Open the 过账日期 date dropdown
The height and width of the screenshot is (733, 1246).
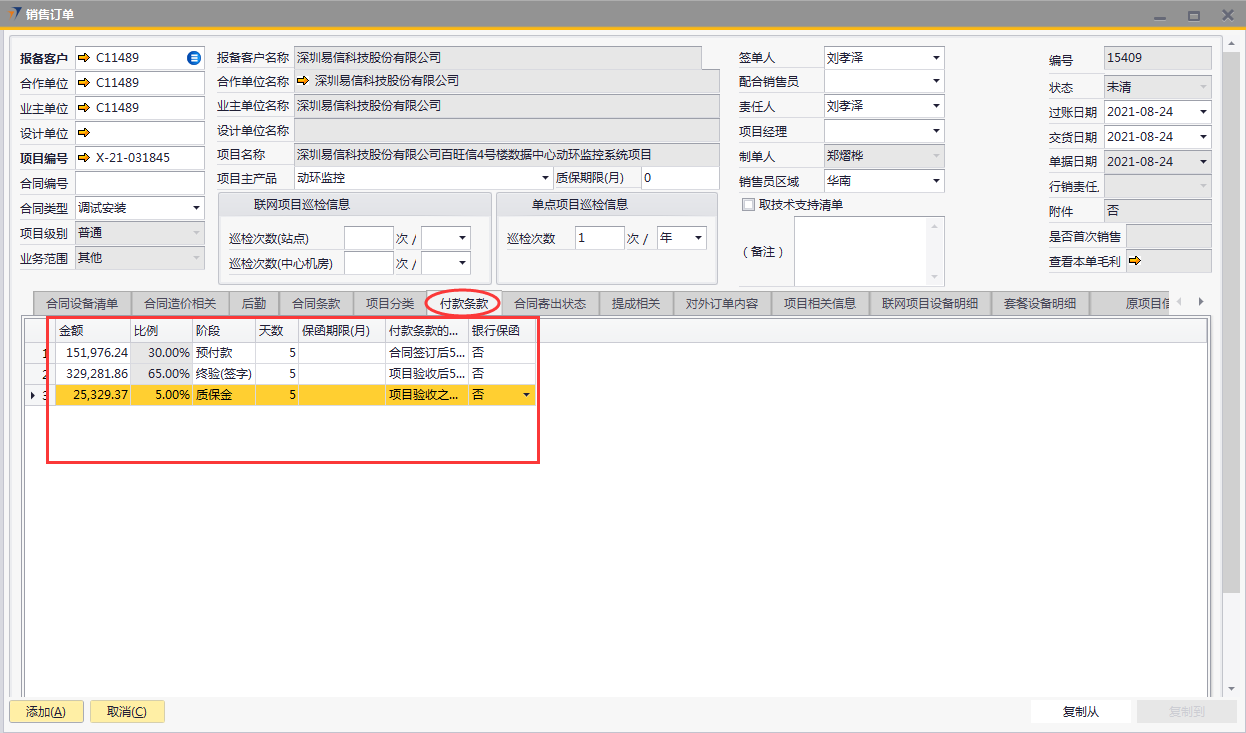tap(1202, 112)
